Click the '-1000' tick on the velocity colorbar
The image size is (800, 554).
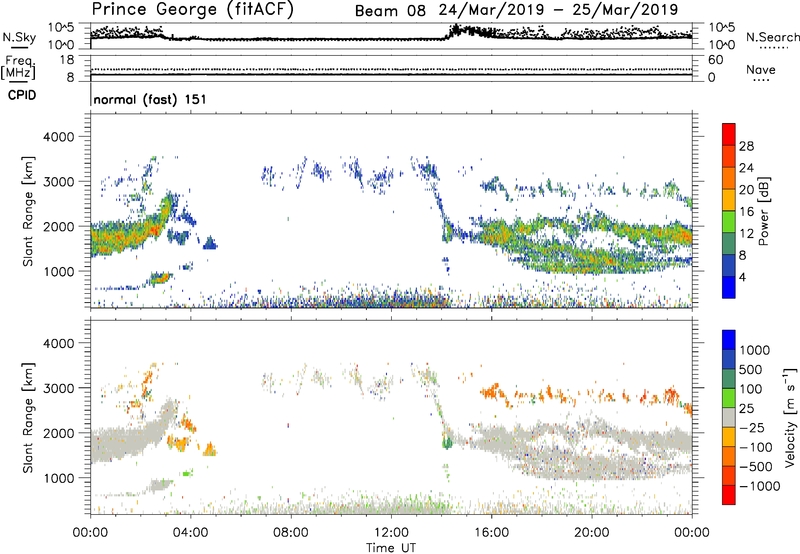click(x=760, y=486)
